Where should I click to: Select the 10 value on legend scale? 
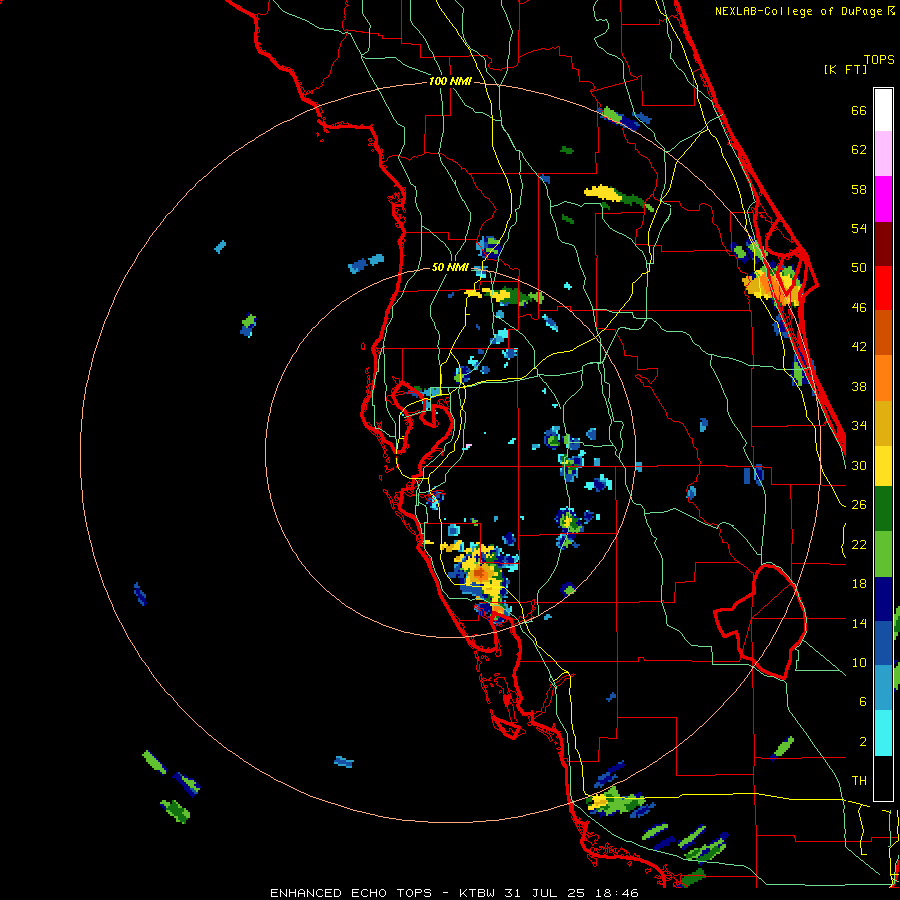859,662
